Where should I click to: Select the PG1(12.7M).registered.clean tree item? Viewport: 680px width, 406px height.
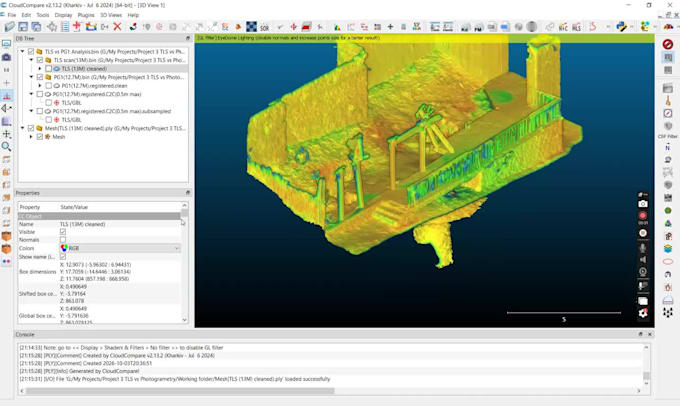coord(94,86)
